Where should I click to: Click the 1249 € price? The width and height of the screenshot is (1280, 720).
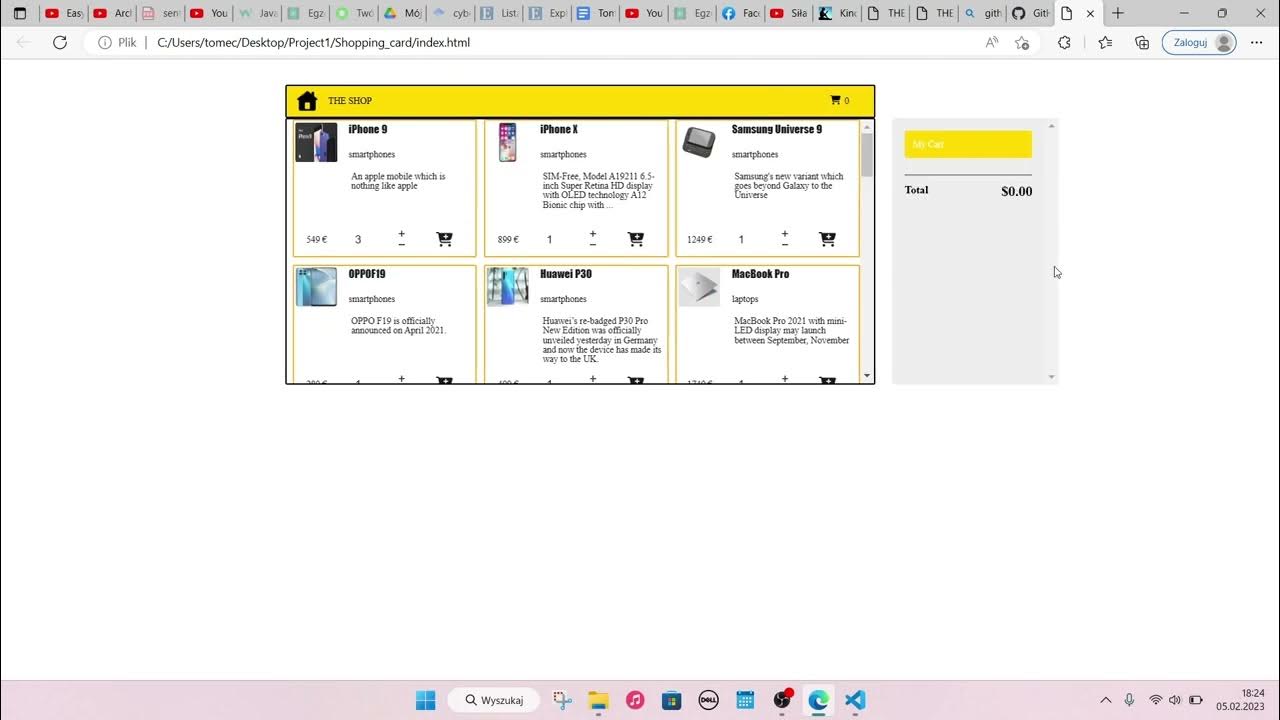[699, 240]
